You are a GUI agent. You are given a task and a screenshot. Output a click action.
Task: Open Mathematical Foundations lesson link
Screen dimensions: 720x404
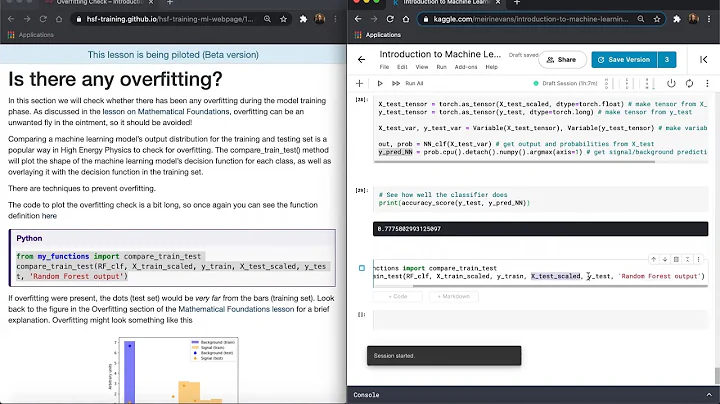click(x=236, y=309)
